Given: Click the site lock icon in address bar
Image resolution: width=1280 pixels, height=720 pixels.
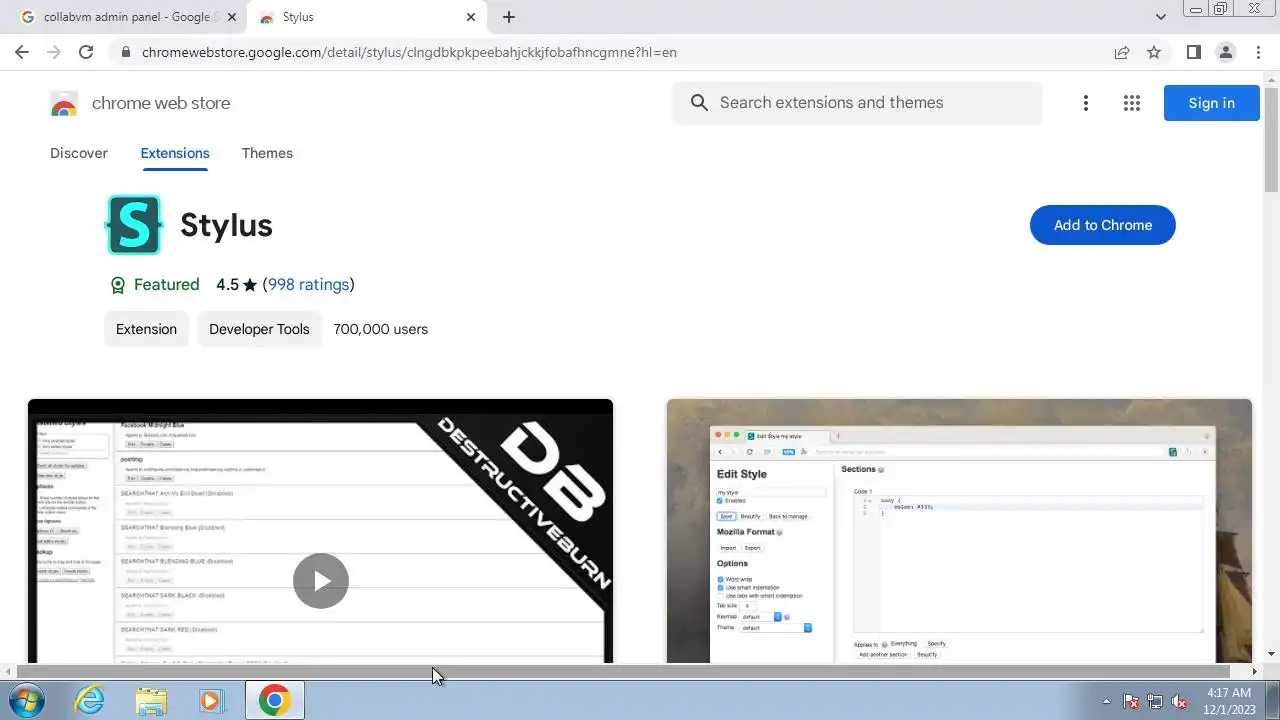Looking at the screenshot, I should [x=125, y=52].
